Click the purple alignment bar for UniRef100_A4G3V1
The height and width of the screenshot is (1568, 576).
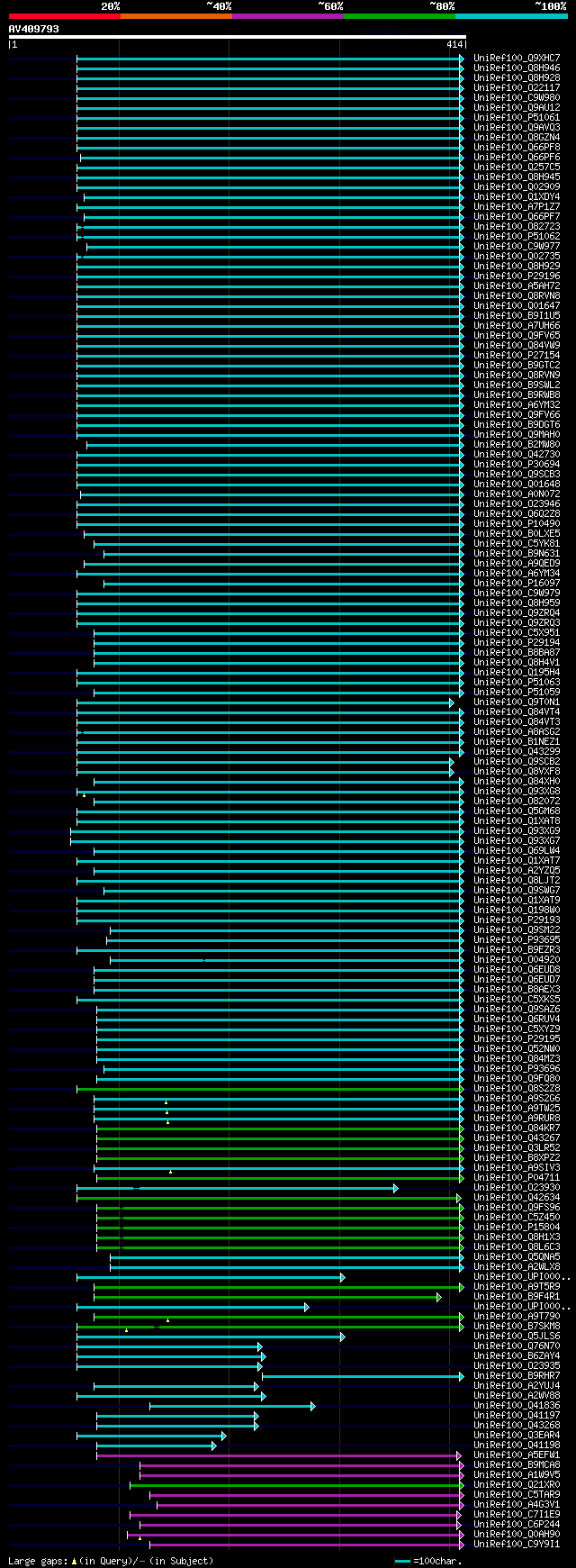tap(310, 1505)
